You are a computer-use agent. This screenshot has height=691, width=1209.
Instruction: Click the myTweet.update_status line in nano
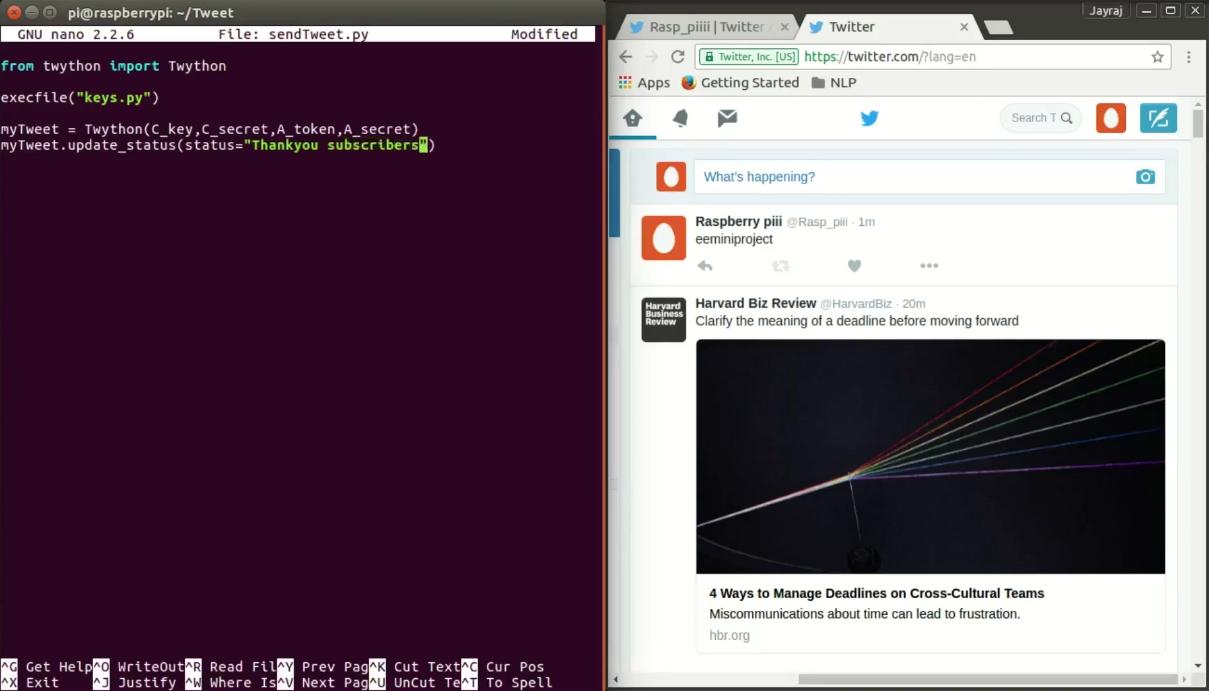tap(218, 145)
